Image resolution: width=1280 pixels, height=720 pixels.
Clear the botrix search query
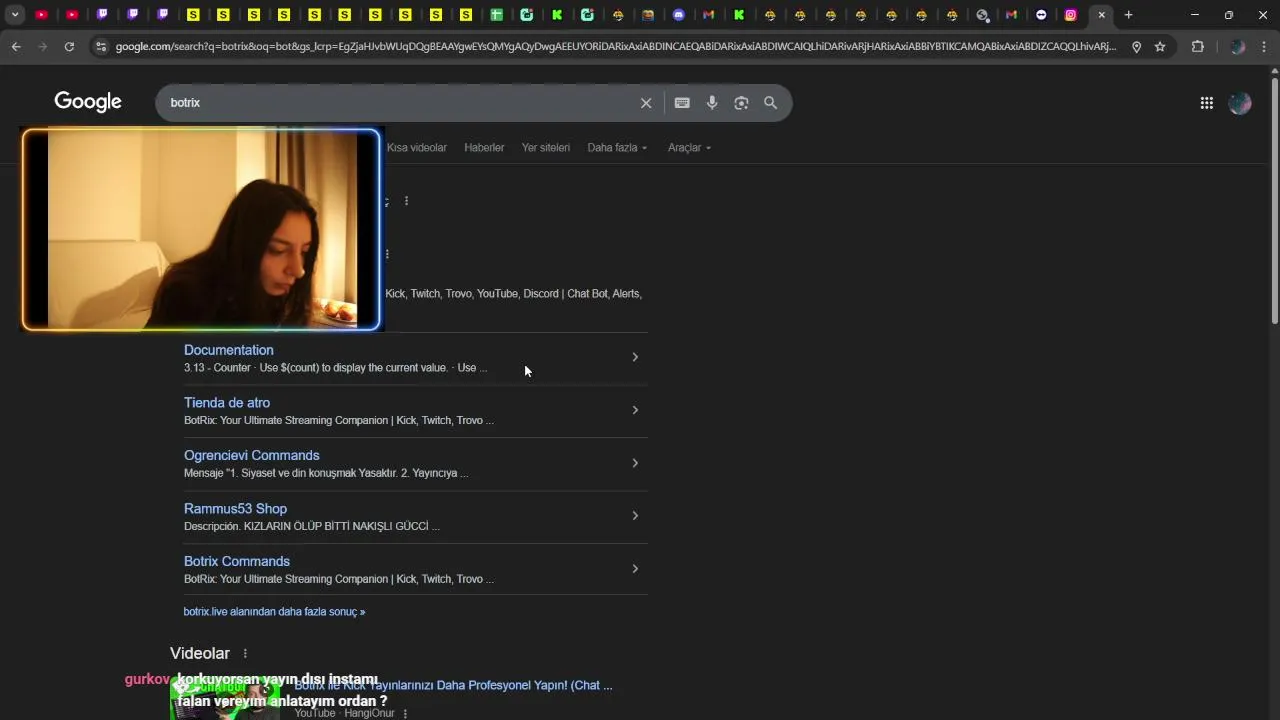(646, 103)
